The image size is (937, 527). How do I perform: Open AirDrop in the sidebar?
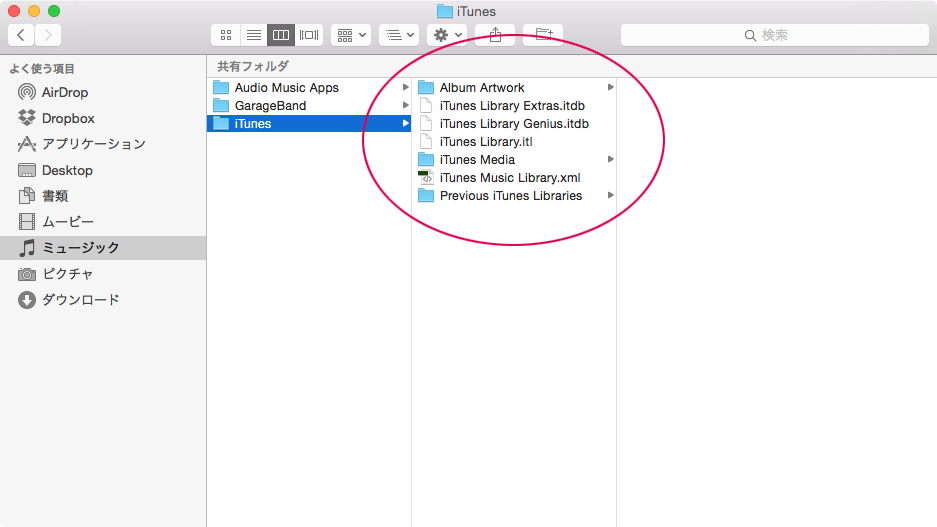tap(103, 92)
